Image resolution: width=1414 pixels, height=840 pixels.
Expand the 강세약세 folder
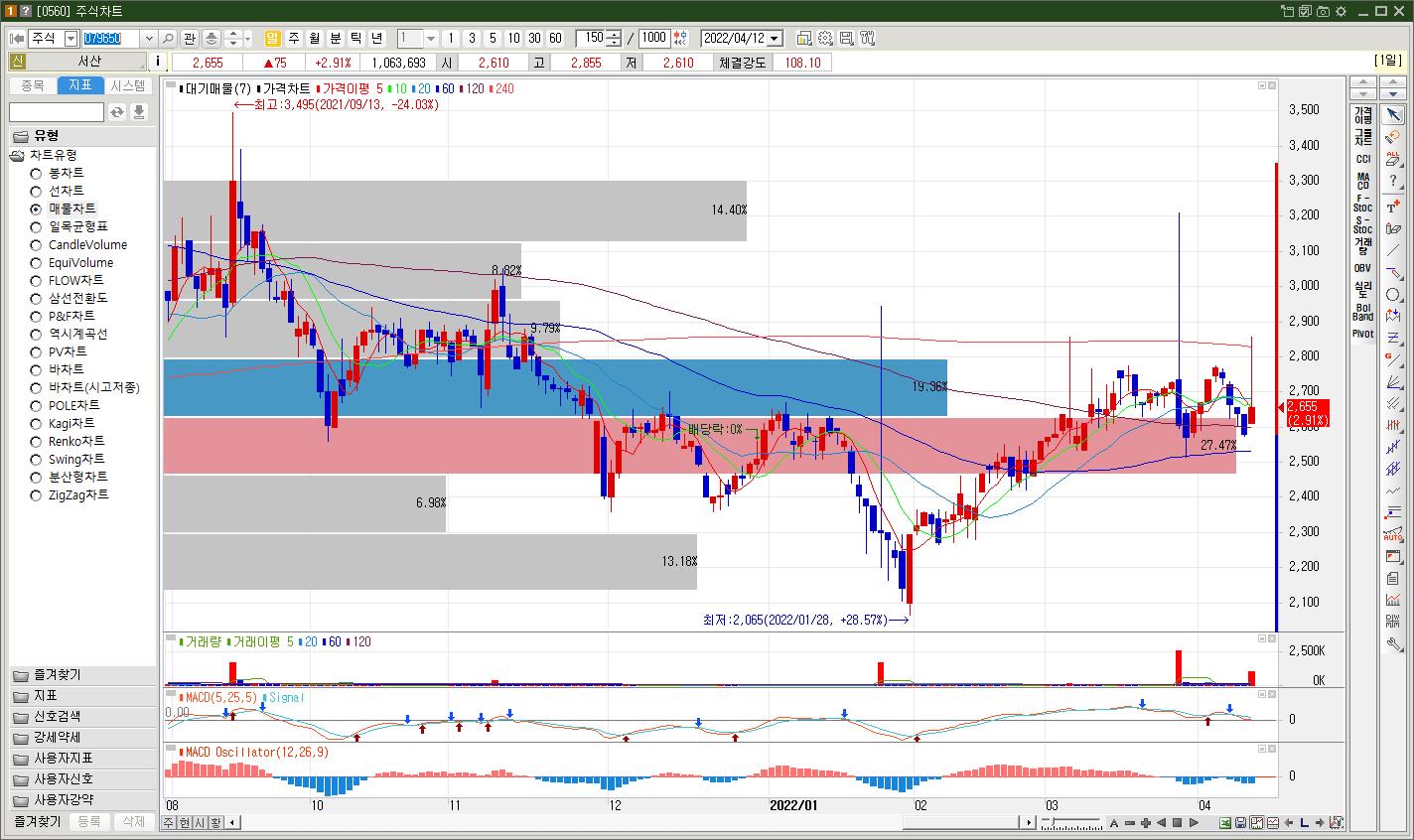[x=82, y=737]
